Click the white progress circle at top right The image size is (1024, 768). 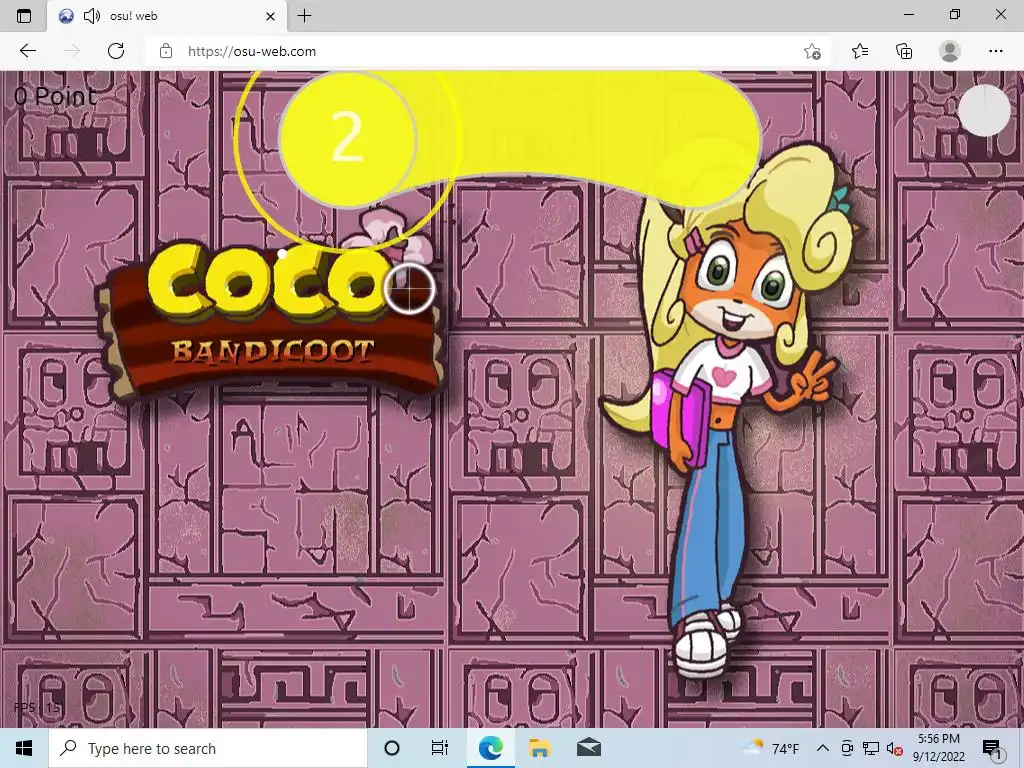pos(984,110)
